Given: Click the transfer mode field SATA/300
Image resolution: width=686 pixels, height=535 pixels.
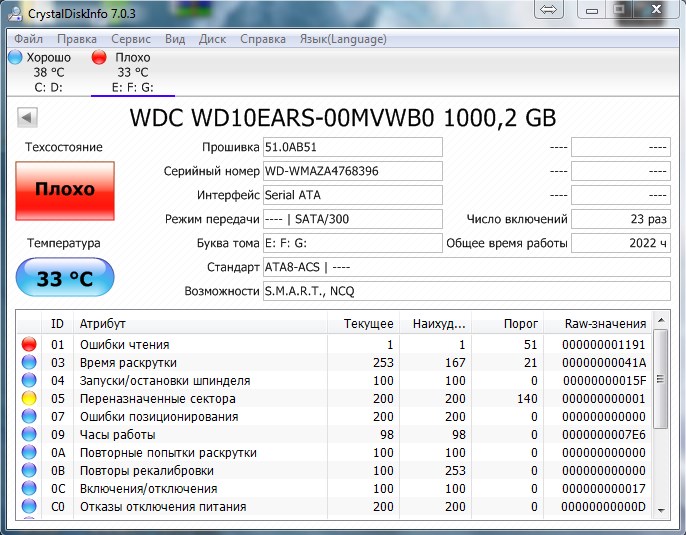Looking at the screenshot, I should (x=353, y=219).
